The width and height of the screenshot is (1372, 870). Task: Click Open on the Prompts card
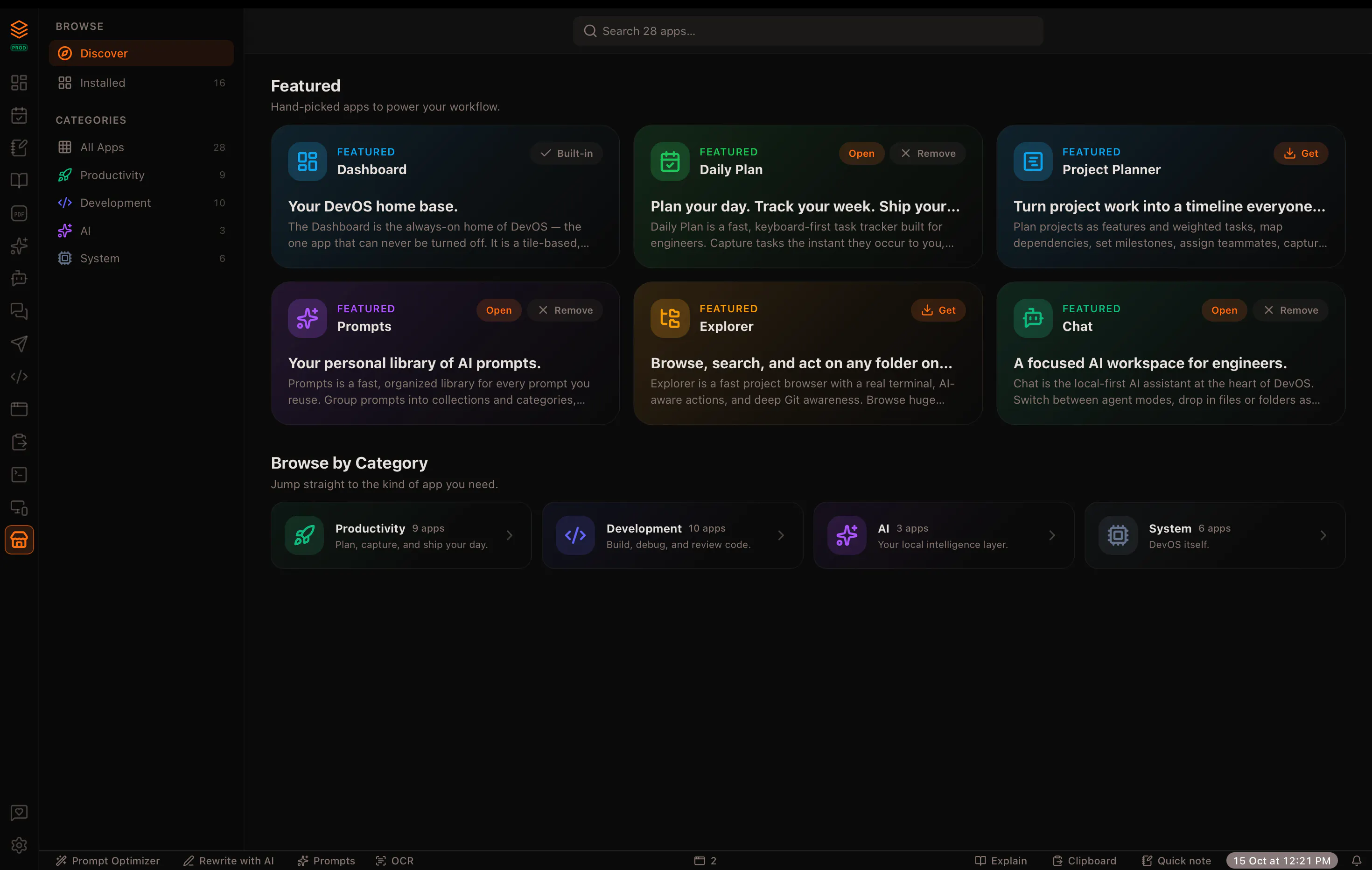[x=498, y=310]
